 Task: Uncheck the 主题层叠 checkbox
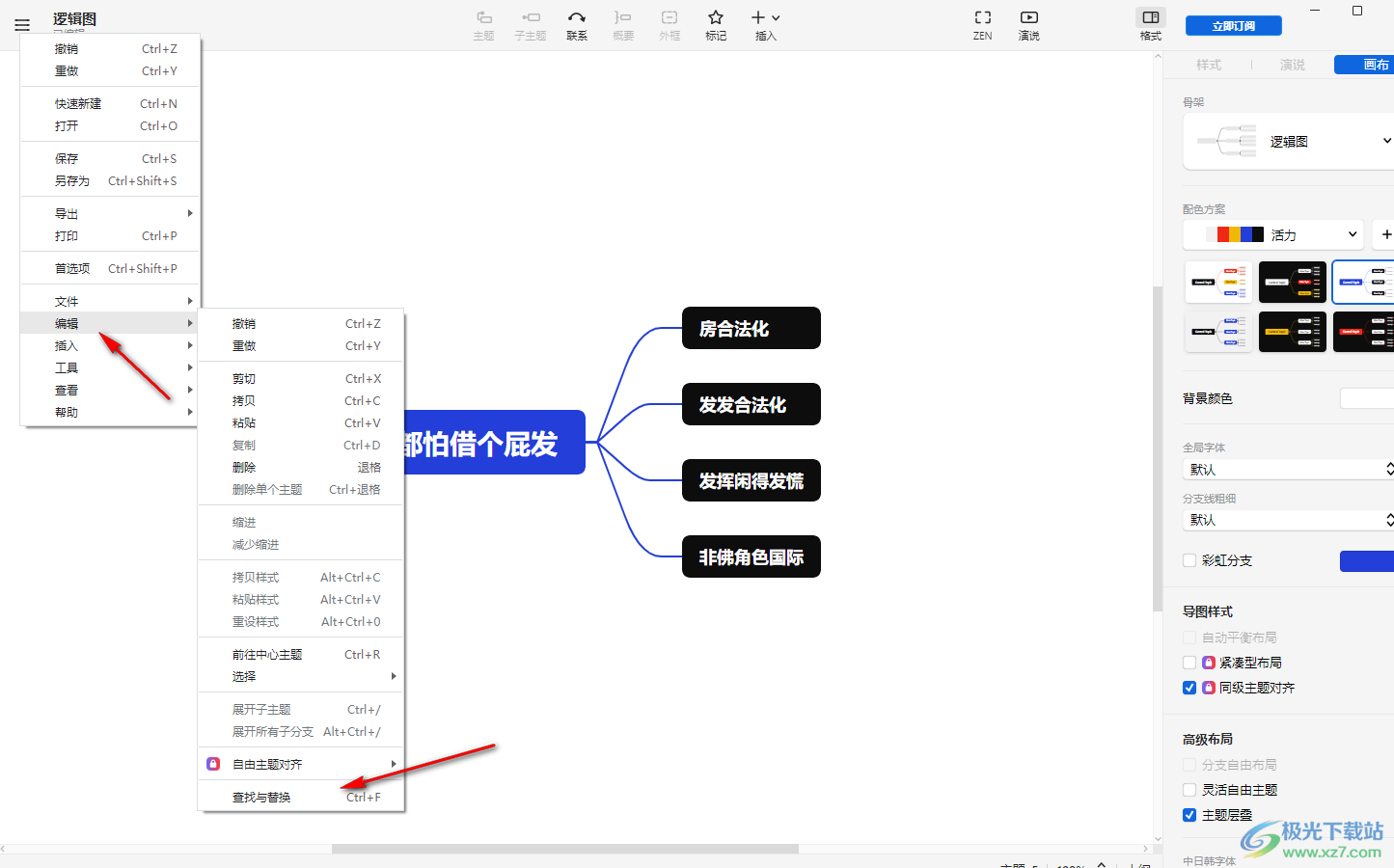[1189, 815]
